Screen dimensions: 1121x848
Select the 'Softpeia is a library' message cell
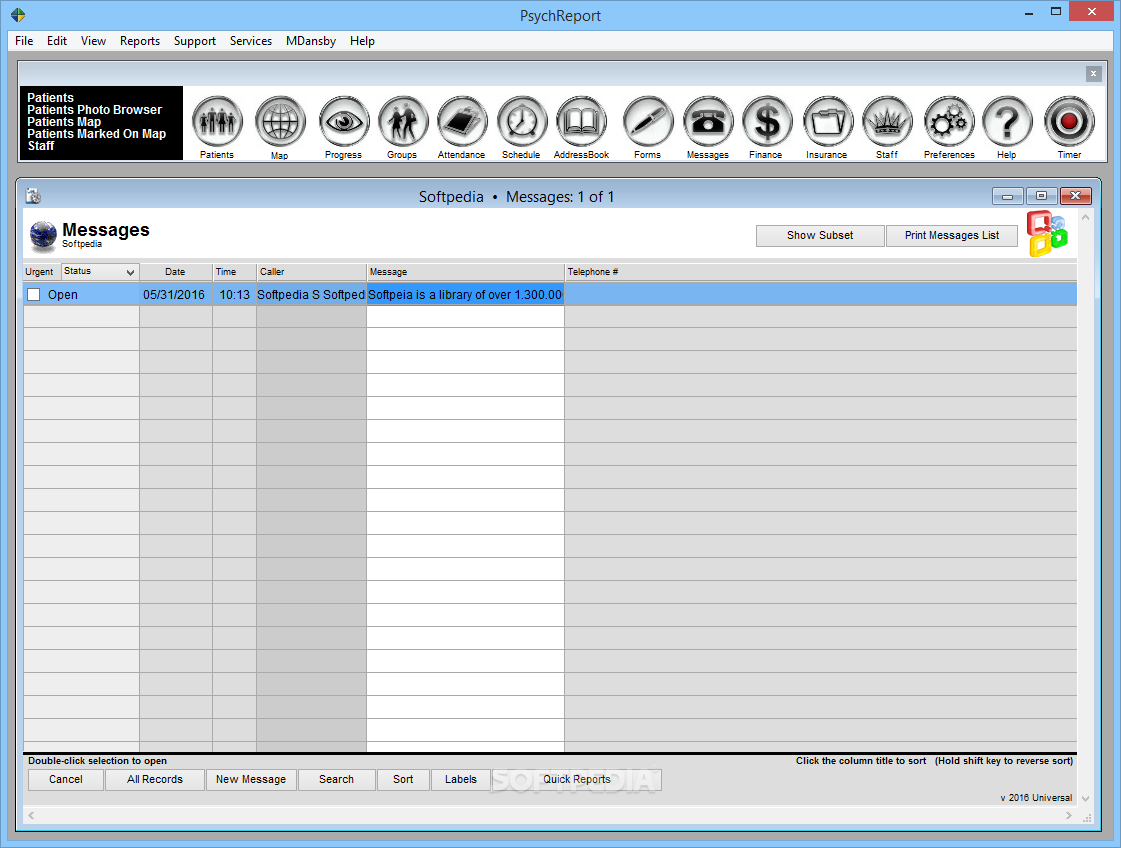pos(465,295)
